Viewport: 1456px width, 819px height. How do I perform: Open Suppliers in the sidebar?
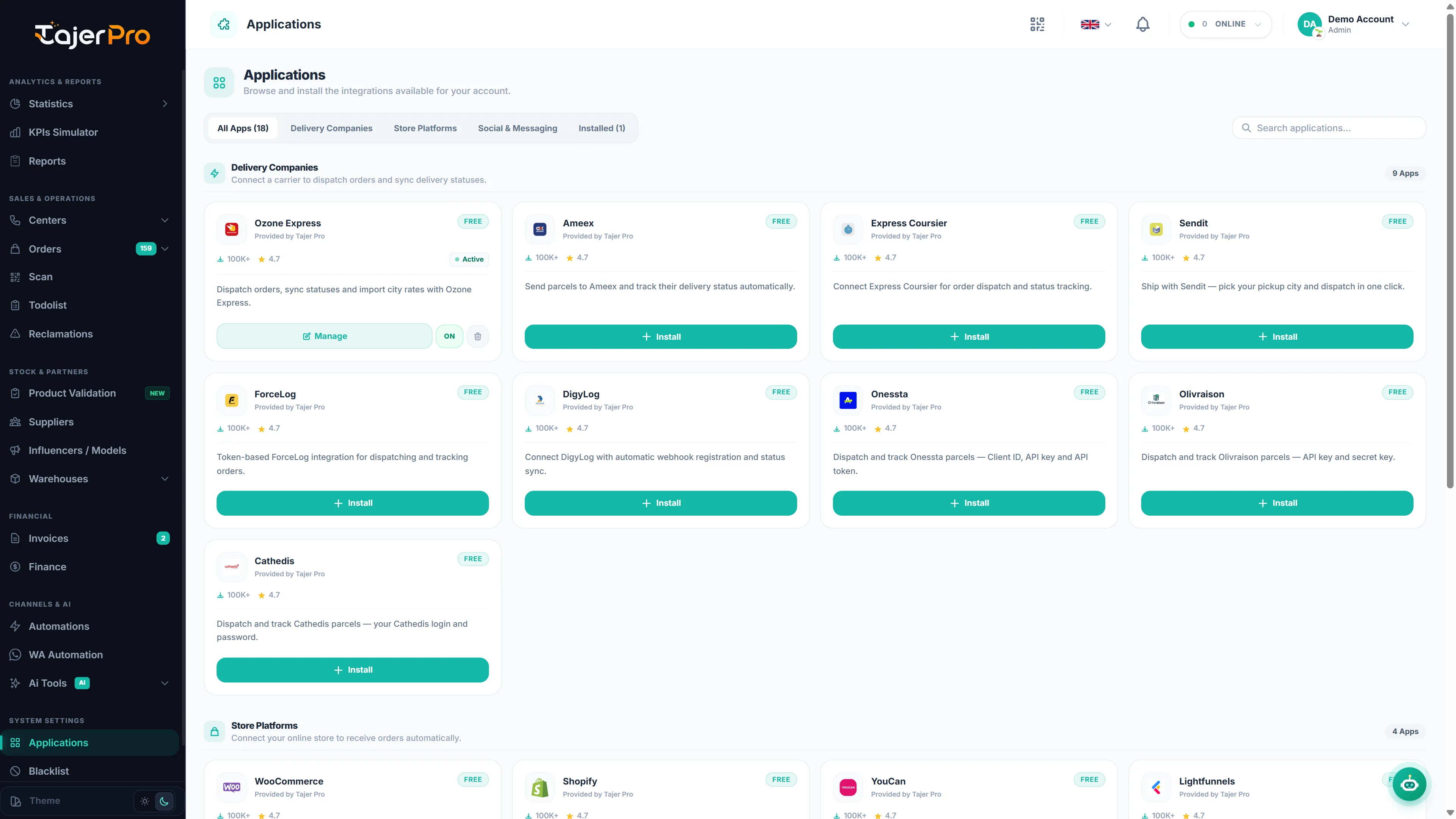(89, 422)
